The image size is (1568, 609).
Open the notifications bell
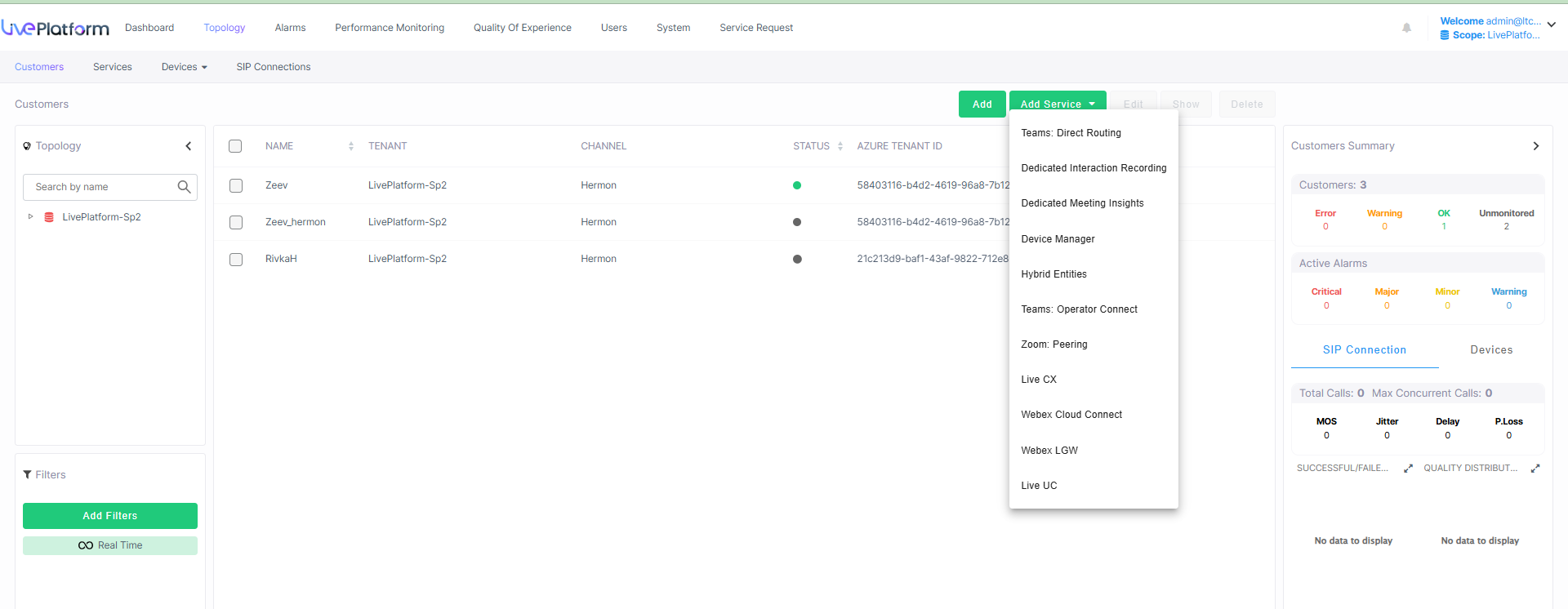(x=1406, y=28)
